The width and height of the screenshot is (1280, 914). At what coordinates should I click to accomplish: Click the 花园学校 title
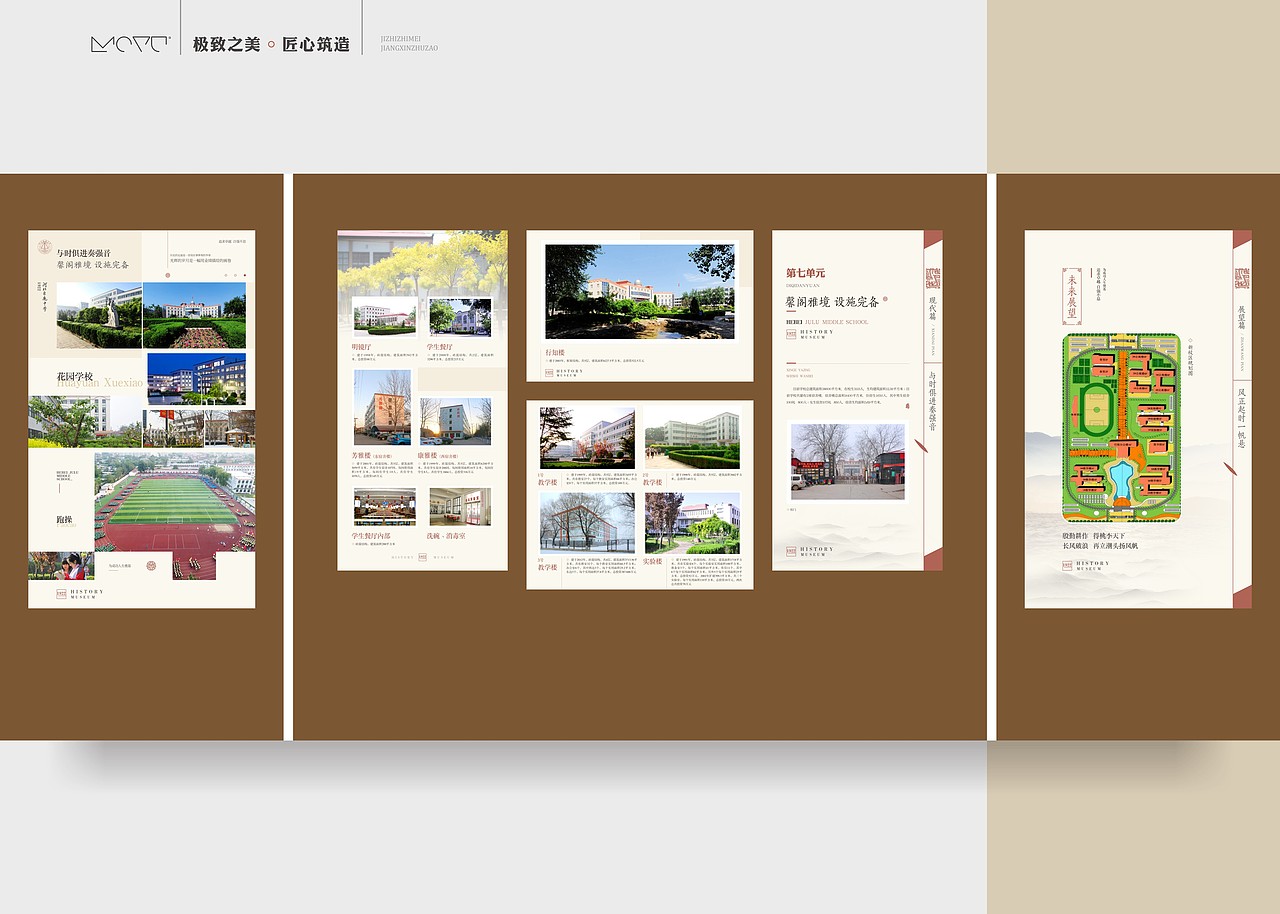[75, 377]
